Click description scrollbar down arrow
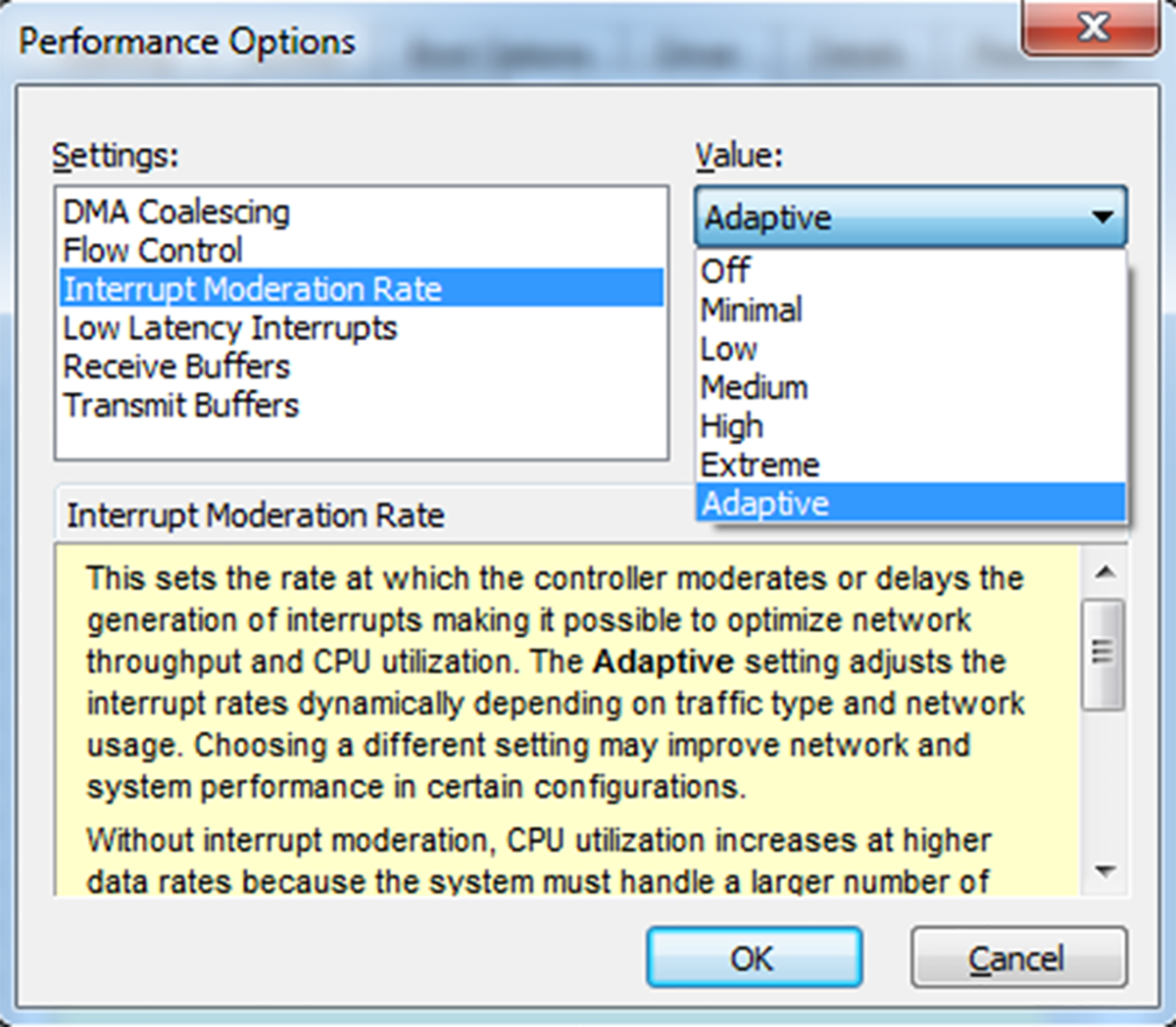Screen dimensions: 1176x1027 click(x=1104, y=870)
